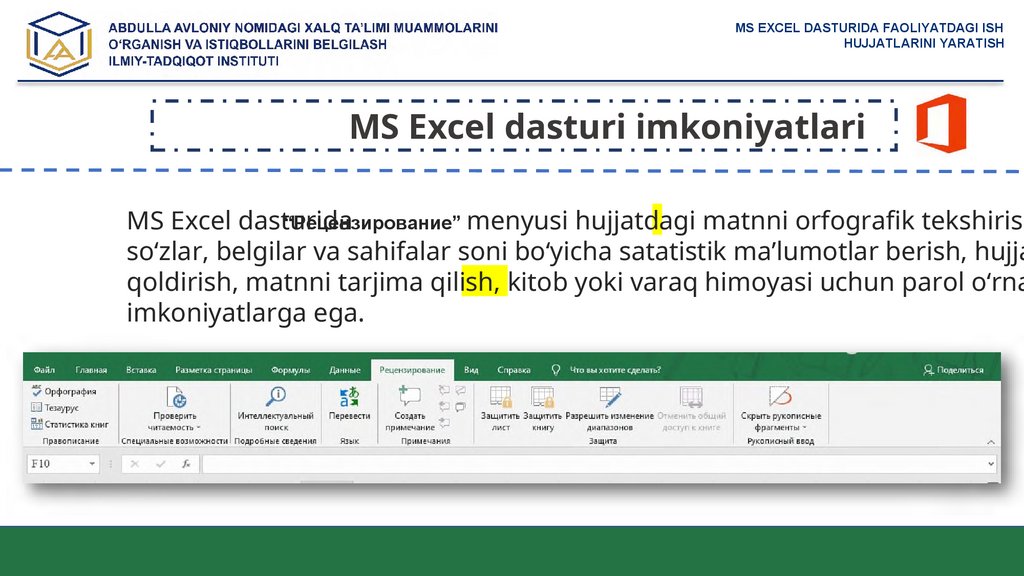The width and height of the screenshot is (1024, 576).
Task: Click the Поделиться share button
Action: coord(953,370)
